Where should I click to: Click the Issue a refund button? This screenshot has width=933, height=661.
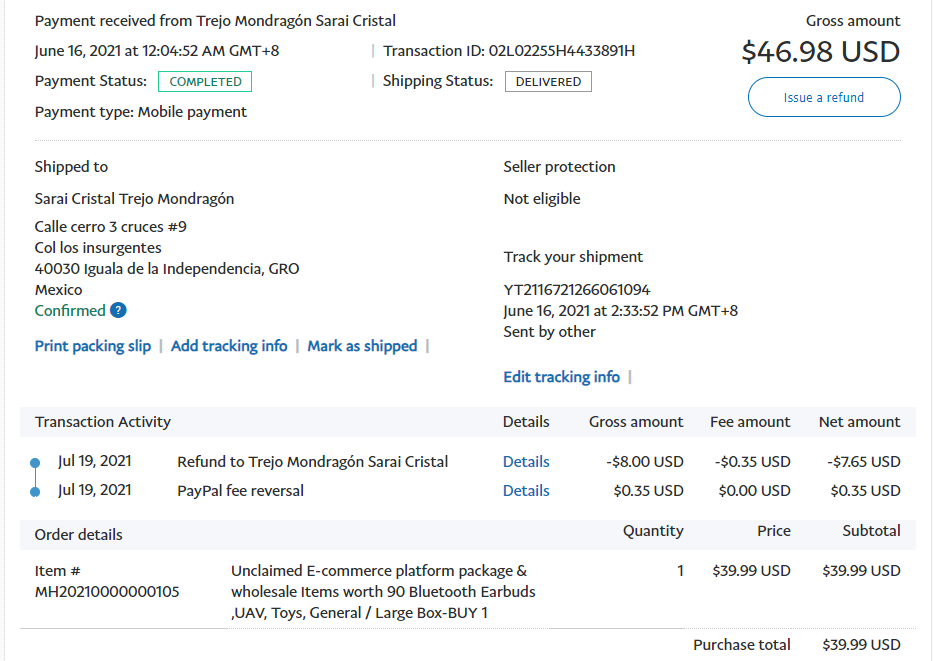pyautogui.click(x=824, y=98)
